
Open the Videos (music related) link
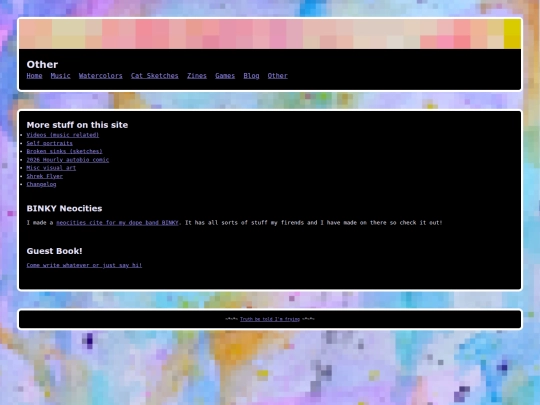coord(63,135)
